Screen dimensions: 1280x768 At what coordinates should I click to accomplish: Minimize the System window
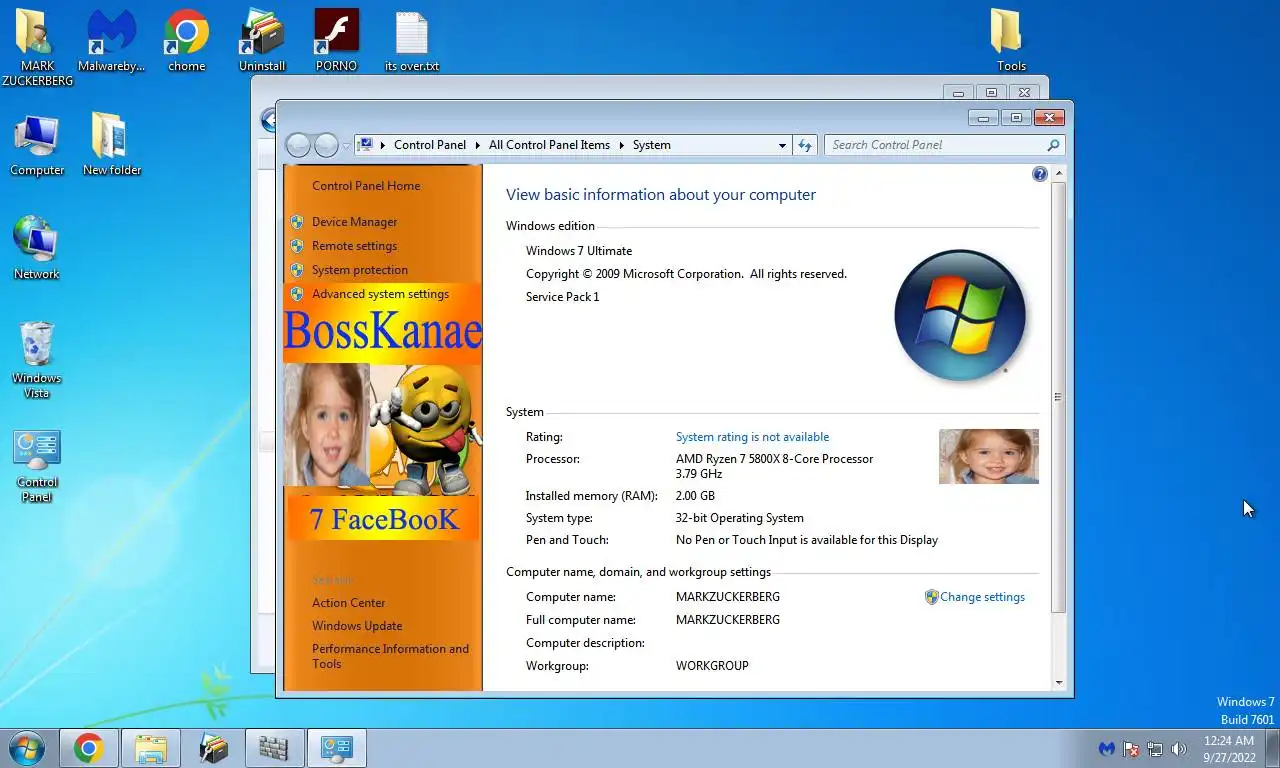click(983, 118)
